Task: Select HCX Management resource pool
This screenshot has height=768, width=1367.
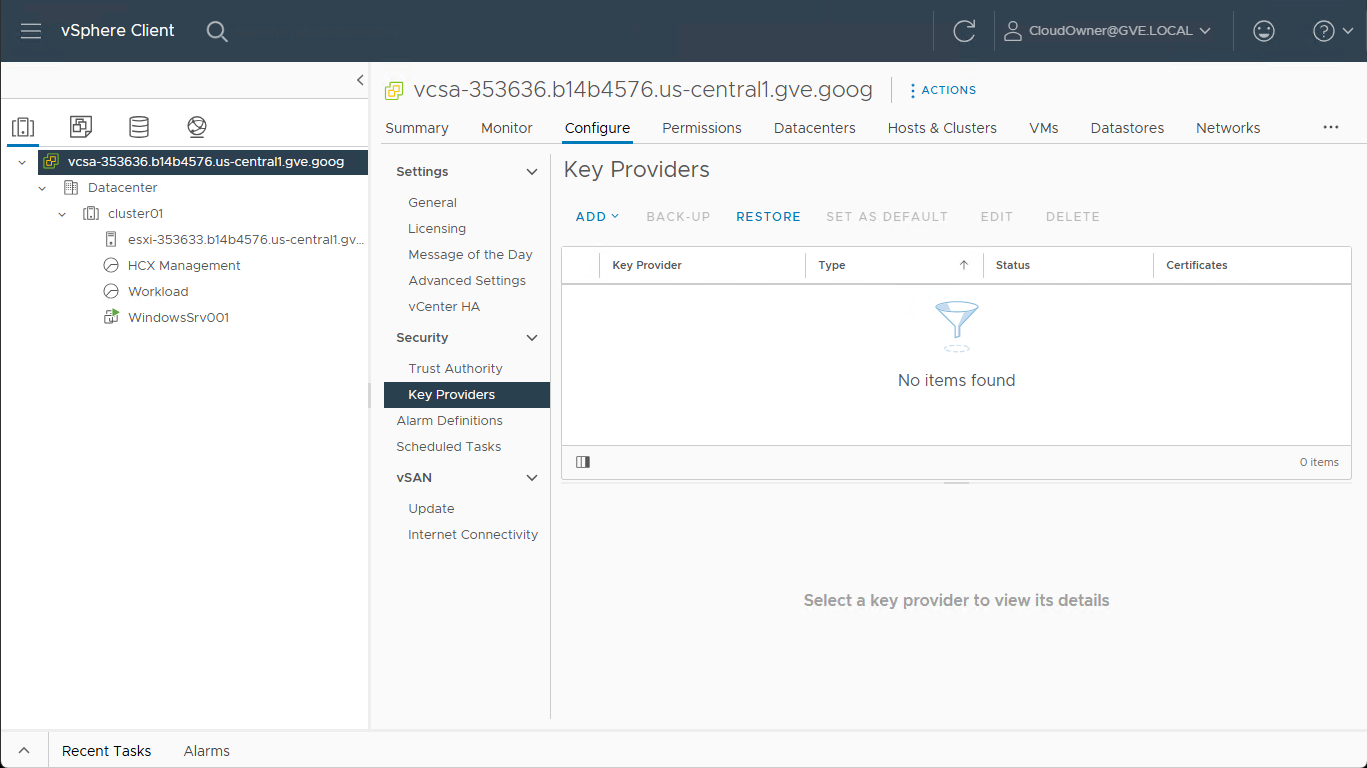Action: [184, 266]
